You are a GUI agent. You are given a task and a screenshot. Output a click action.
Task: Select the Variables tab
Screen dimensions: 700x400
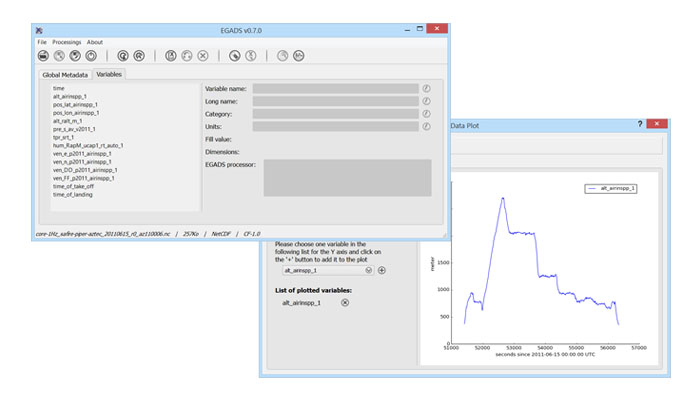(109, 74)
